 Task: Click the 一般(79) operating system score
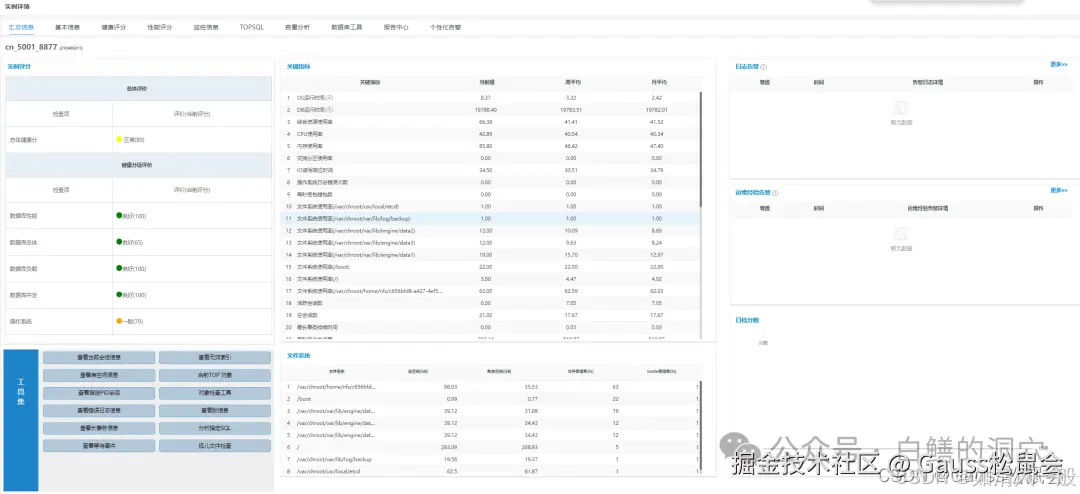(134, 321)
